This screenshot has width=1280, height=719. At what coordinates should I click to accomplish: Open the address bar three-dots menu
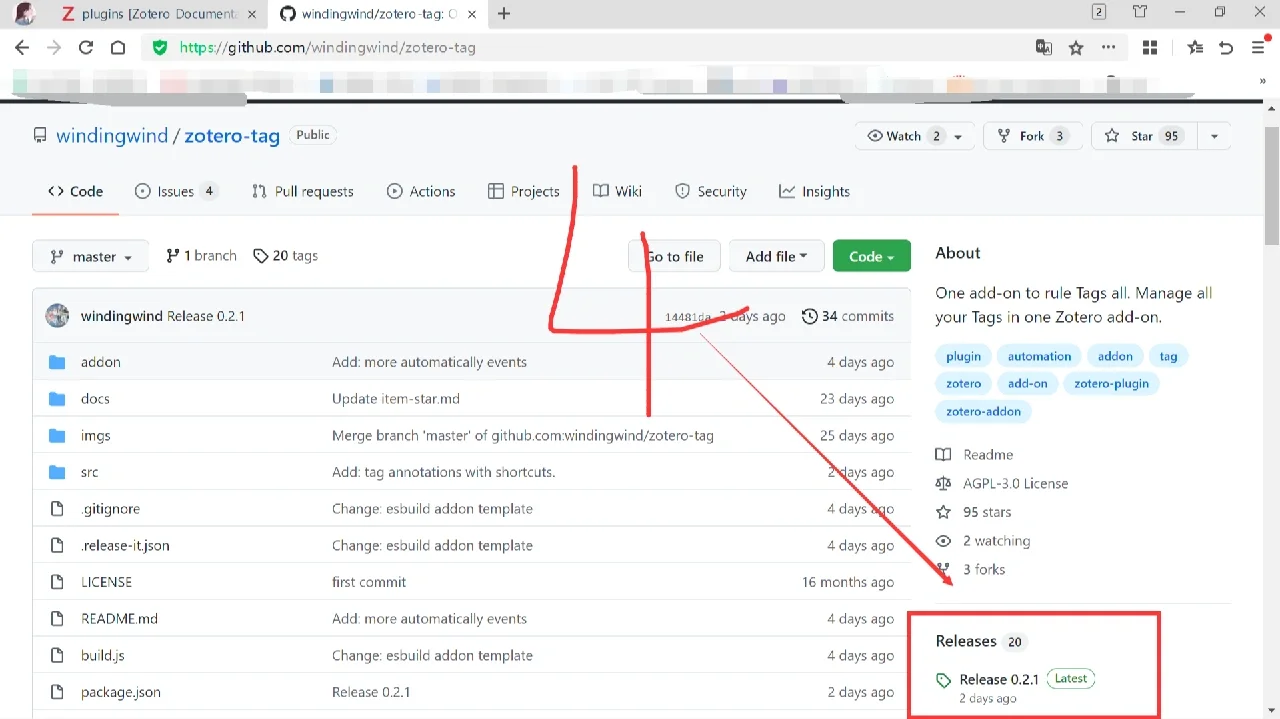coord(1108,47)
